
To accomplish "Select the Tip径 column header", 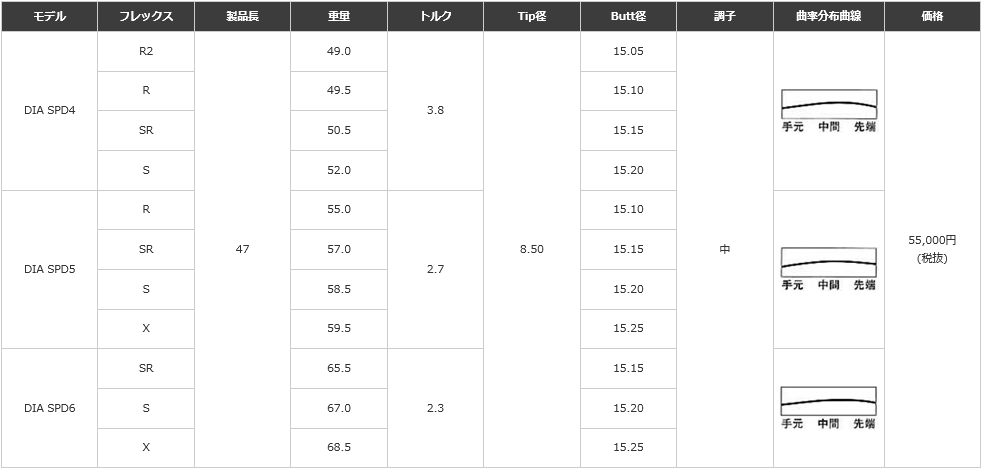I will [x=532, y=16].
